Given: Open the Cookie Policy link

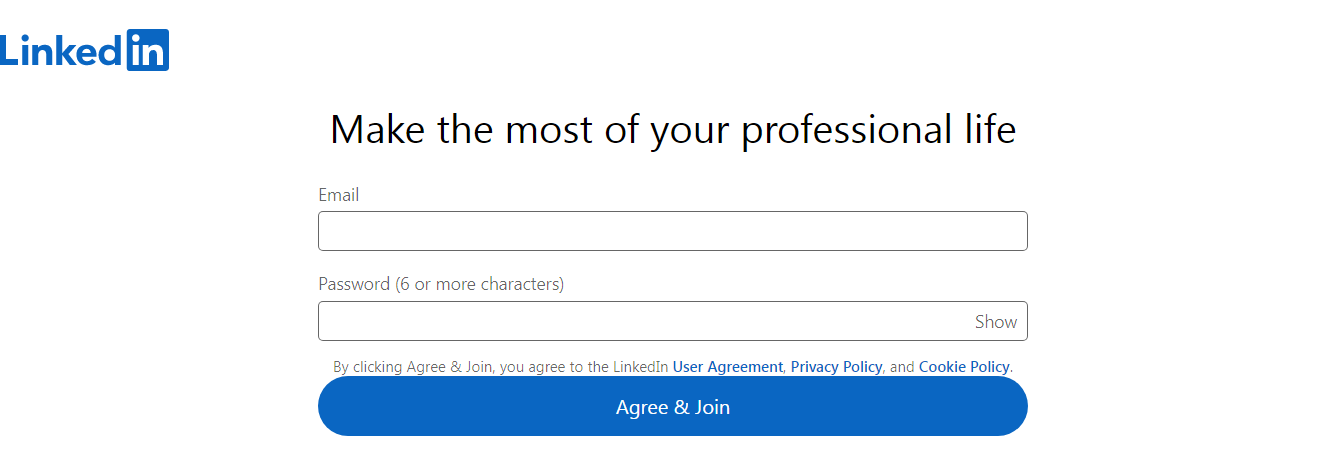Looking at the screenshot, I should tap(964, 367).
